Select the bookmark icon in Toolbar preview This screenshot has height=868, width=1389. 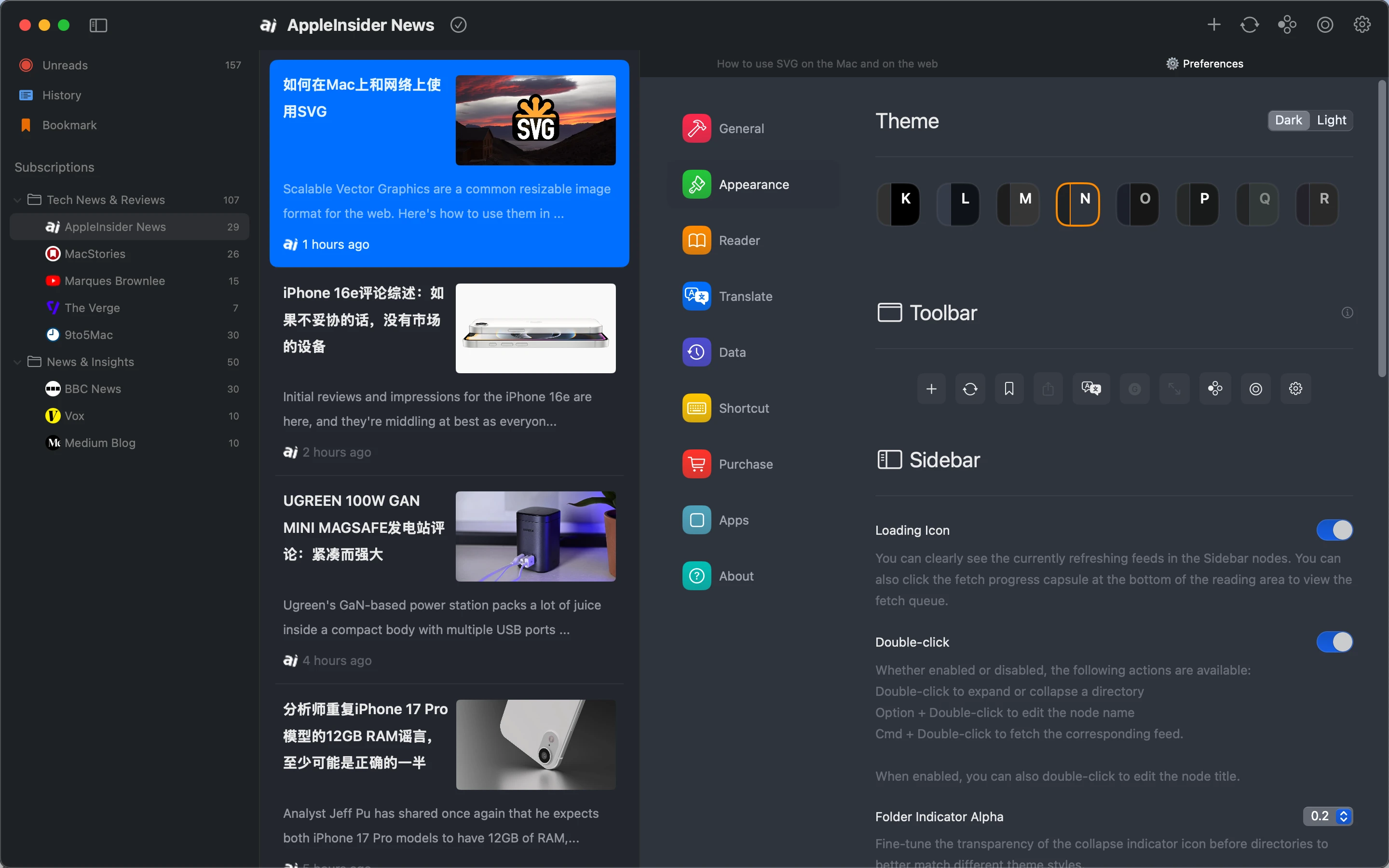(x=1009, y=389)
